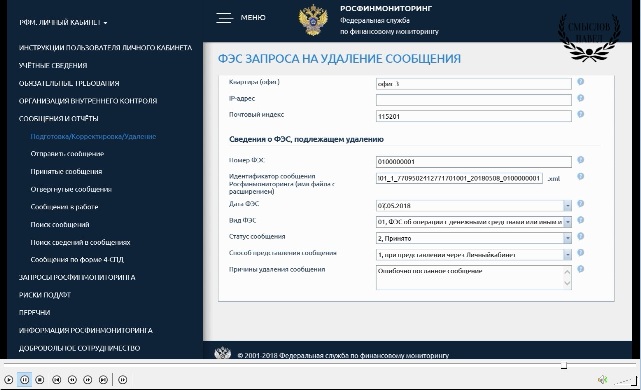
Task: Click the Play button in the player bar
Action: pyautogui.click(x=9, y=380)
